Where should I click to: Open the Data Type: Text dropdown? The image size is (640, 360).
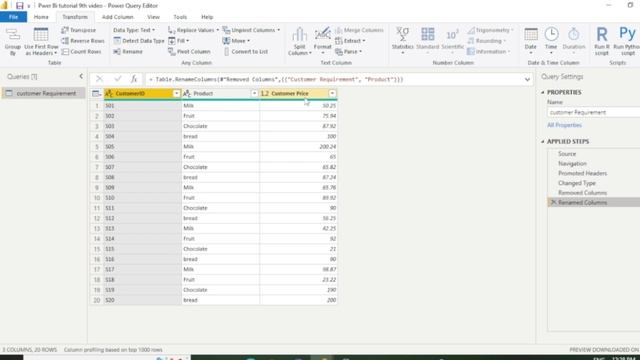134,30
